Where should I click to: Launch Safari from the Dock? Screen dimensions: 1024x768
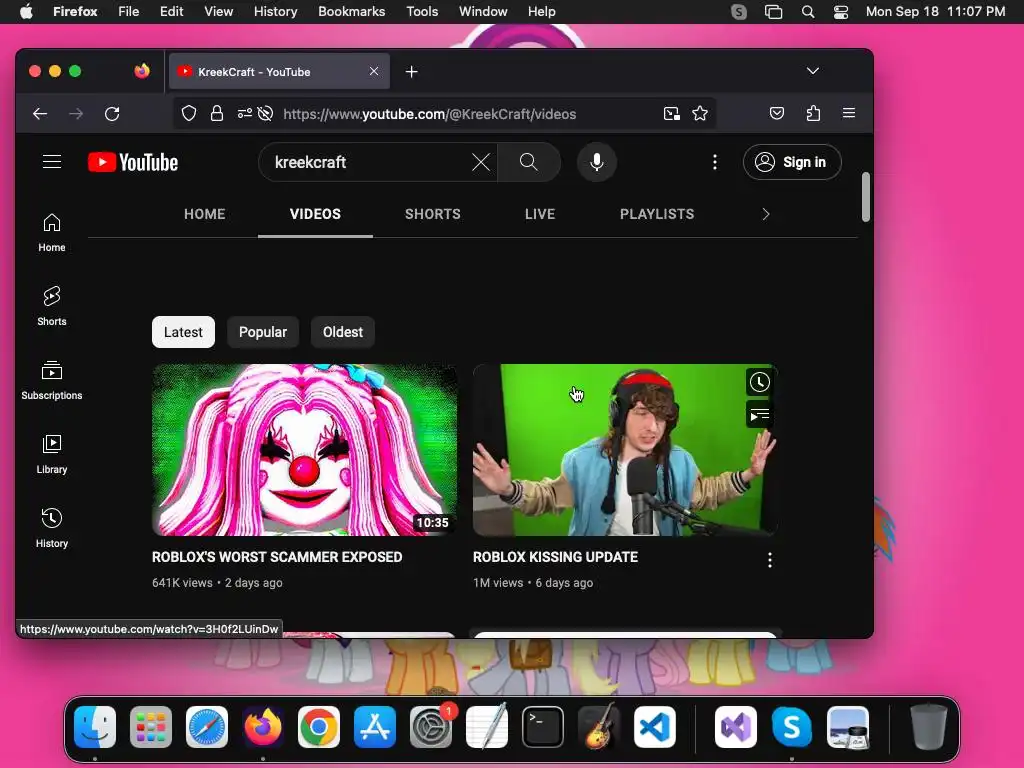click(x=207, y=727)
